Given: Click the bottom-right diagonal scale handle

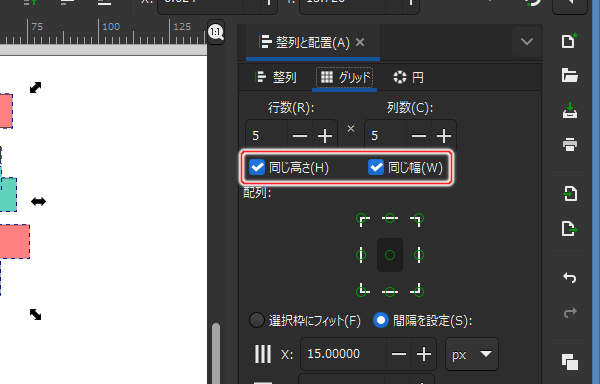Looking at the screenshot, I should coord(36,314).
